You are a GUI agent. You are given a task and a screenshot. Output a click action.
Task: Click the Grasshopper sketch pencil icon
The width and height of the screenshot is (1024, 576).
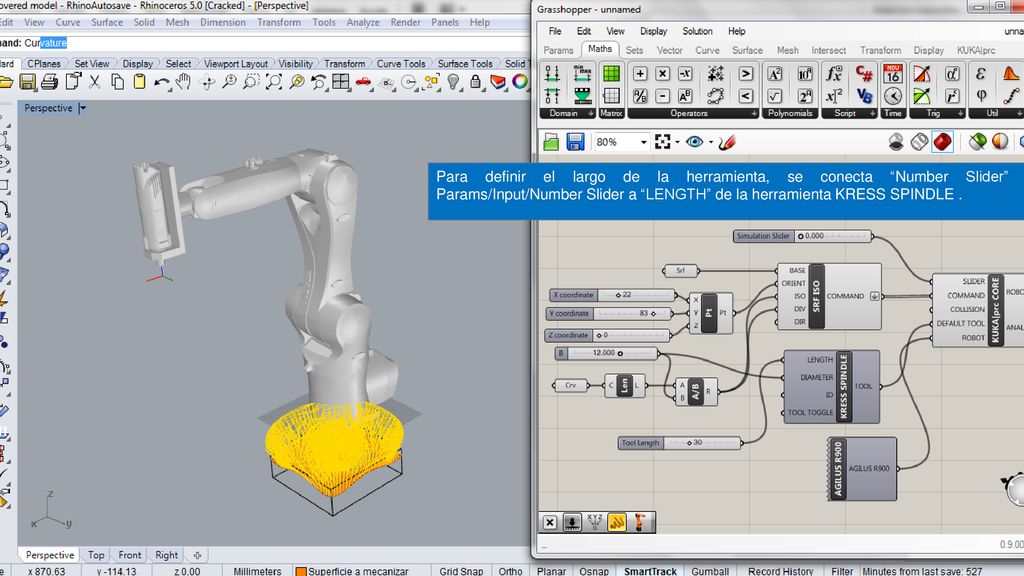[727, 142]
